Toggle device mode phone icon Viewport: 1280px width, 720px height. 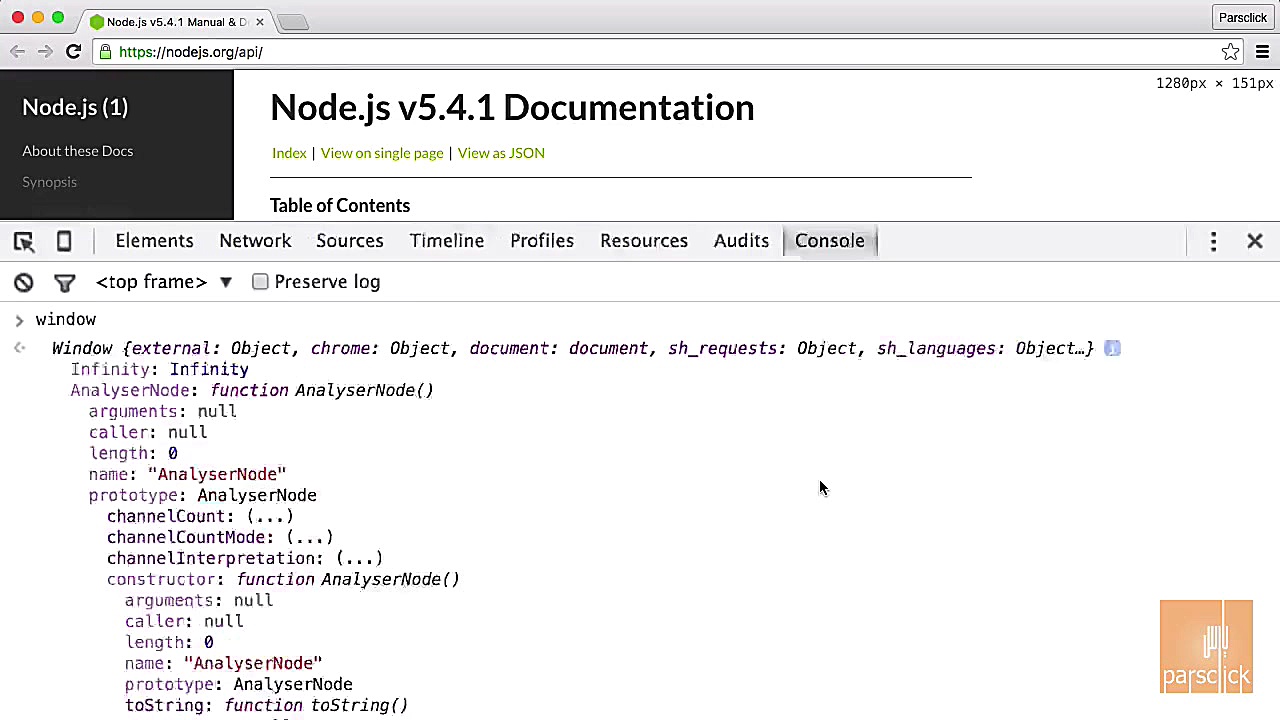(x=64, y=241)
